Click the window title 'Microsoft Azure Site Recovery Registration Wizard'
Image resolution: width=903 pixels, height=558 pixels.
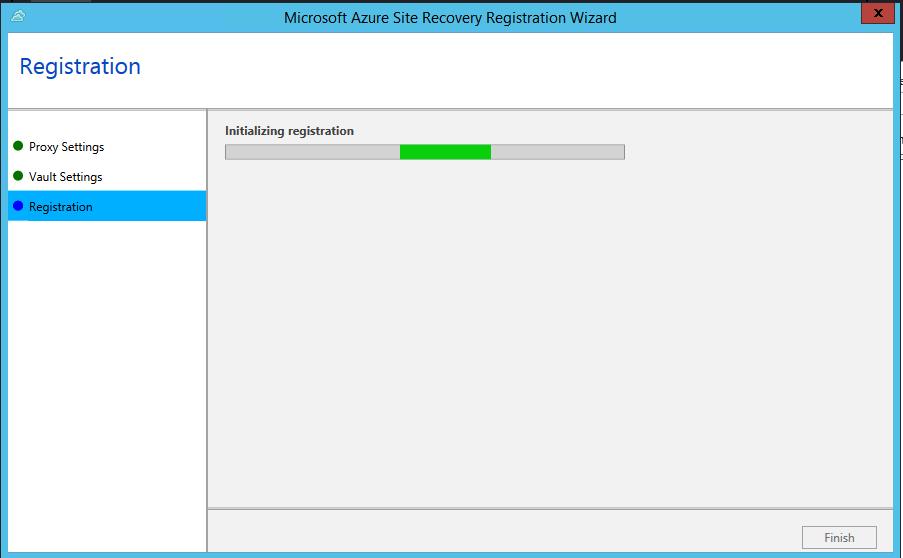(x=450, y=18)
